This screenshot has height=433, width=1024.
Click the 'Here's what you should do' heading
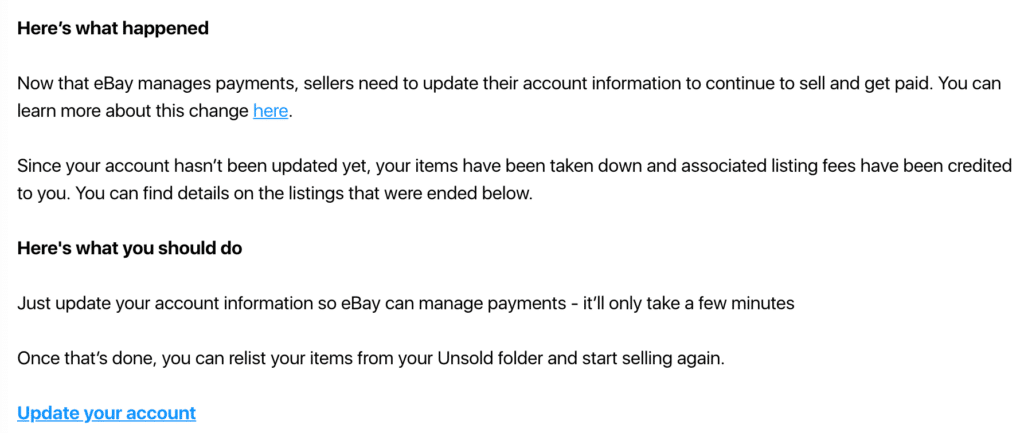pyautogui.click(x=129, y=249)
